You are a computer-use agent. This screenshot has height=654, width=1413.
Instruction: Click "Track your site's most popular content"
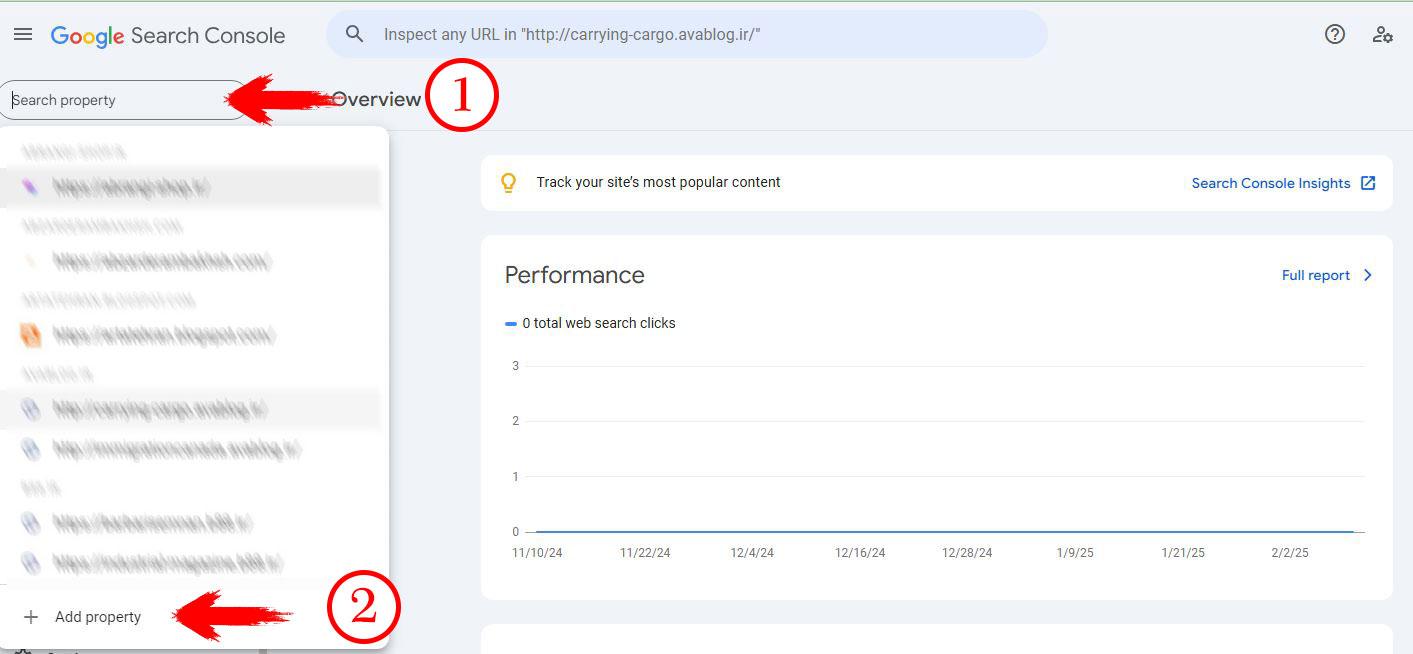tap(658, 182)
